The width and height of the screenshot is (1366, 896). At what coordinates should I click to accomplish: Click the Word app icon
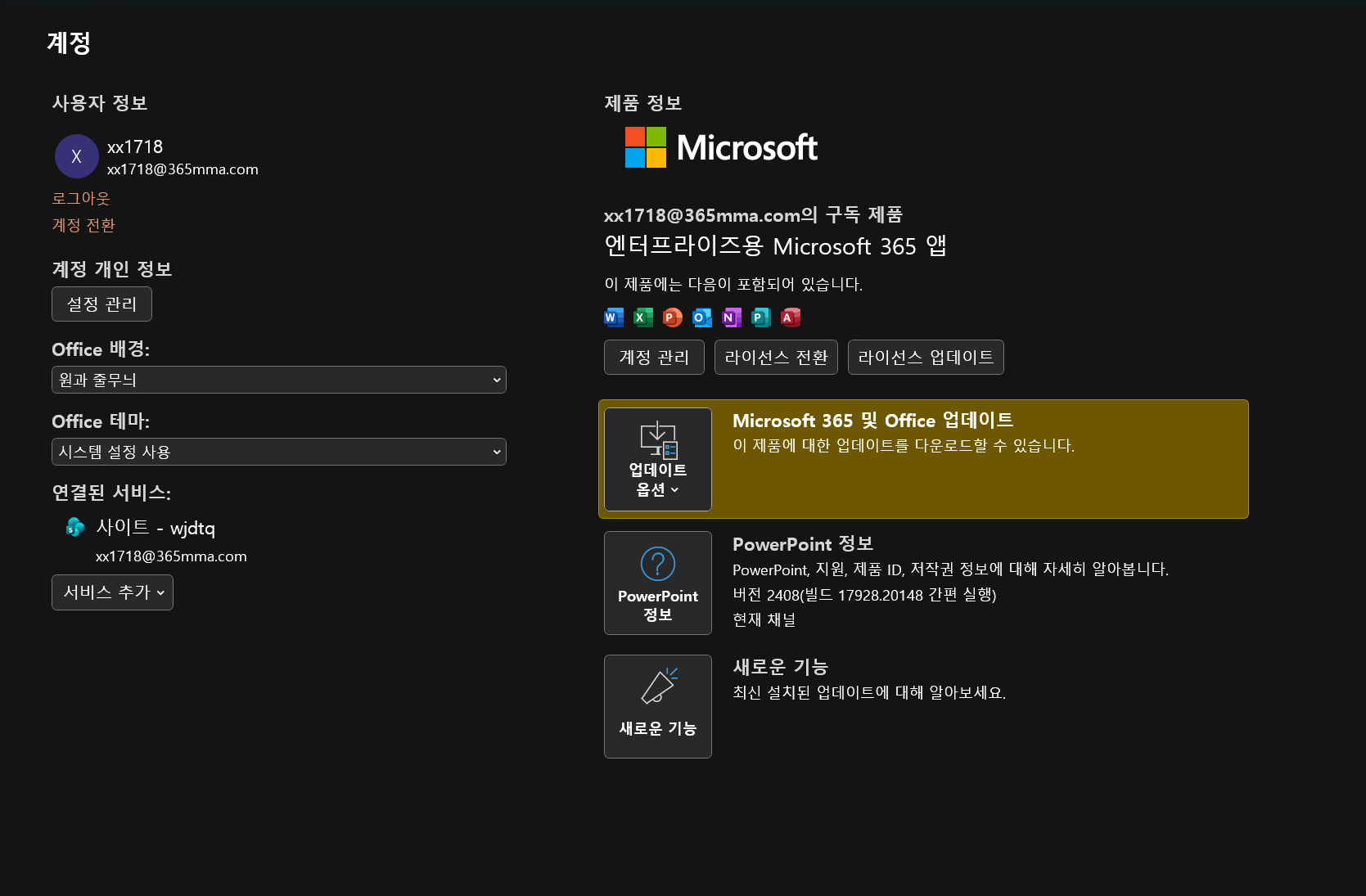614,317
